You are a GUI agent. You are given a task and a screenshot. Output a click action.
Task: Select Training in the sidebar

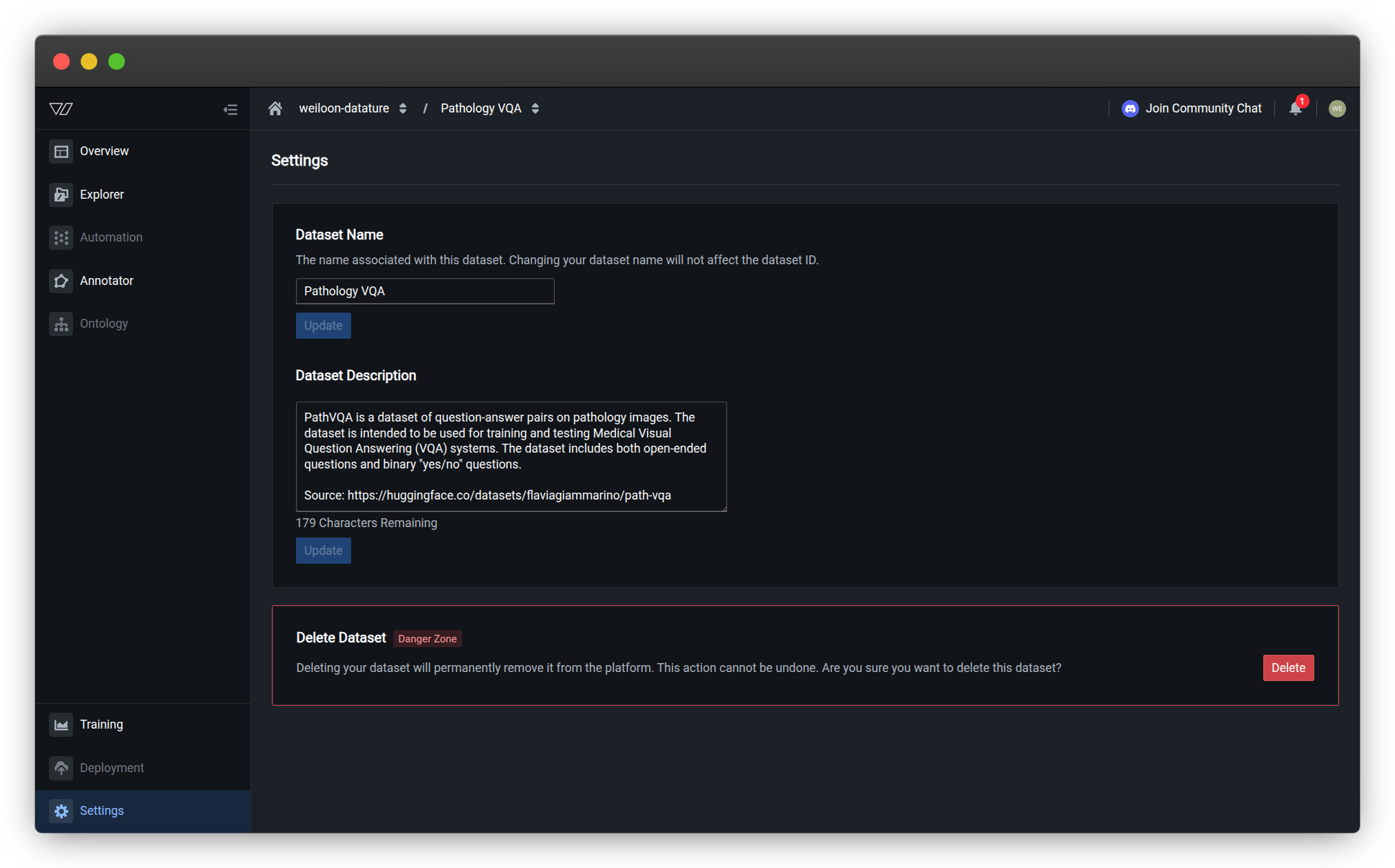(101, 724)
